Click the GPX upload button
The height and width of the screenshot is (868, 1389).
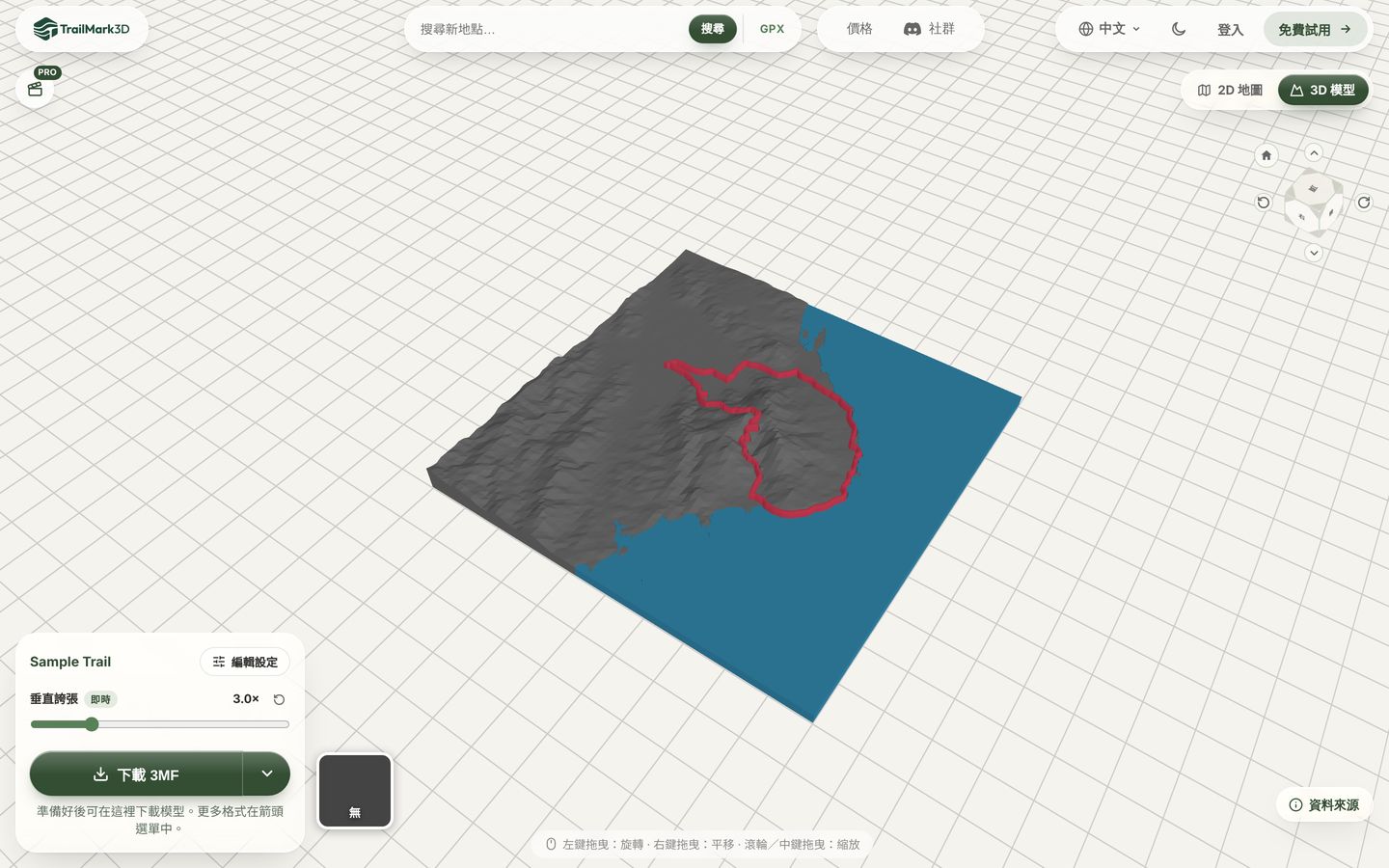point(772,29)
